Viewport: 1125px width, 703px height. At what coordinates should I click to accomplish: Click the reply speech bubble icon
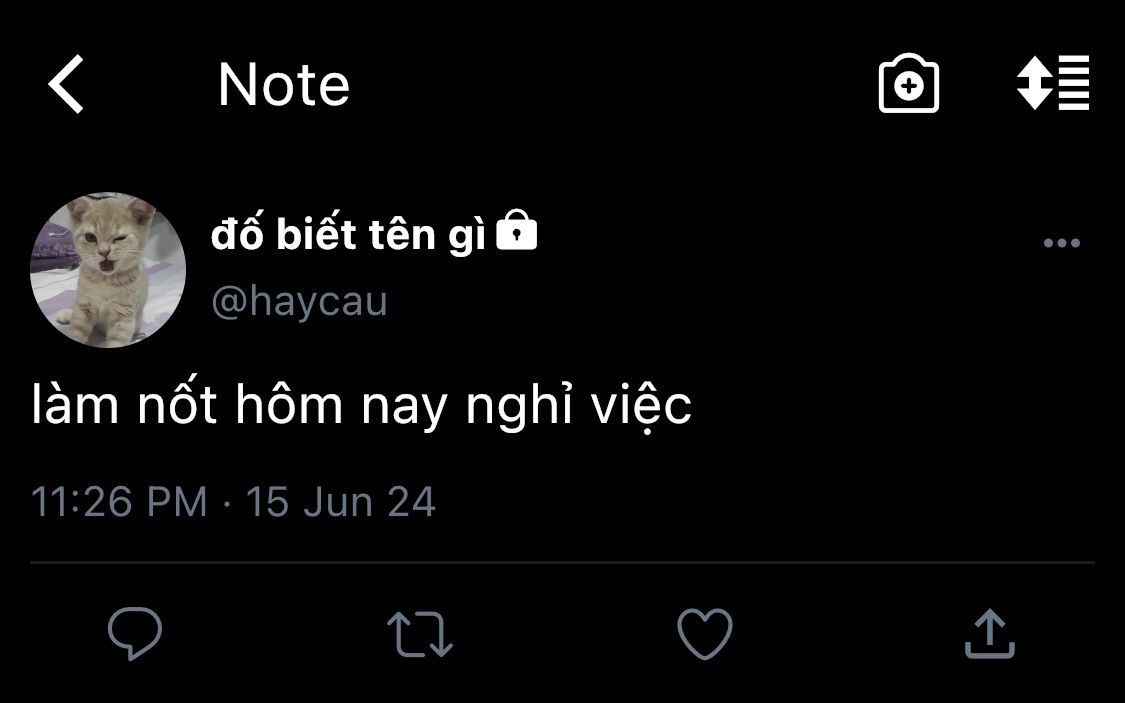(135, 634)
